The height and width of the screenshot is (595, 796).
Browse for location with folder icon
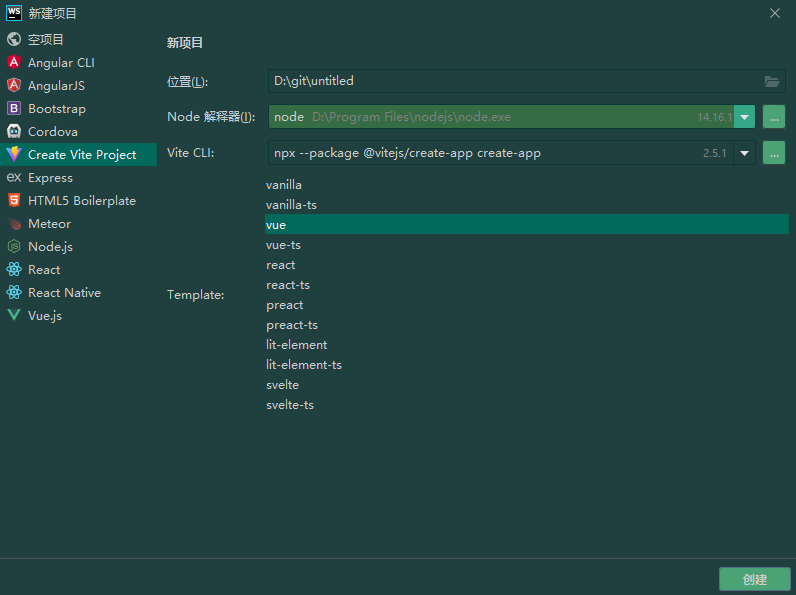(772, 81)
